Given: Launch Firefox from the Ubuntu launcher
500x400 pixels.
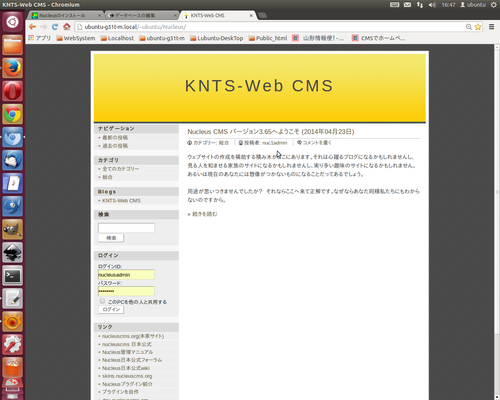Looking at the screenshot, I should point(12,68).
